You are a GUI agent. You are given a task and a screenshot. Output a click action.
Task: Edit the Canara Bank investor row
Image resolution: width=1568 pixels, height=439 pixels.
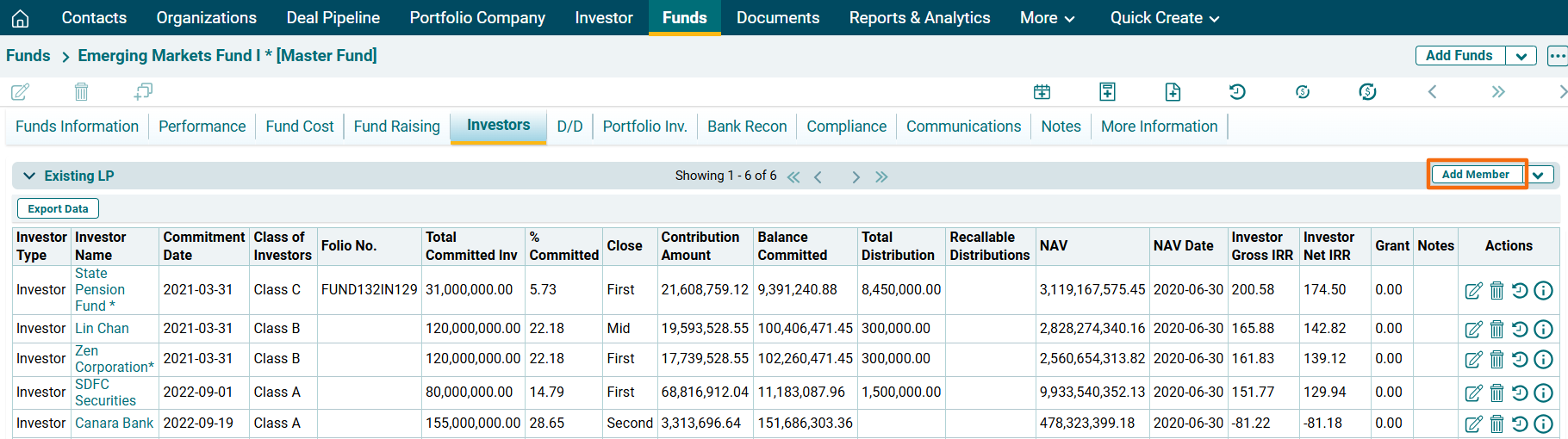[1473, 424]
